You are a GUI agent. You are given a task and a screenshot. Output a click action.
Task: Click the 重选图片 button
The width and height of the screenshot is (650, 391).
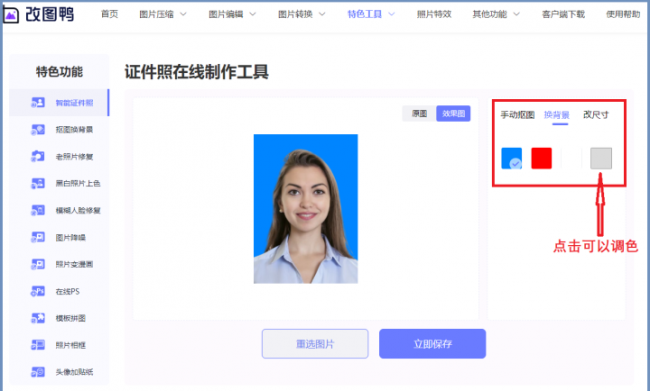[315, 344]
